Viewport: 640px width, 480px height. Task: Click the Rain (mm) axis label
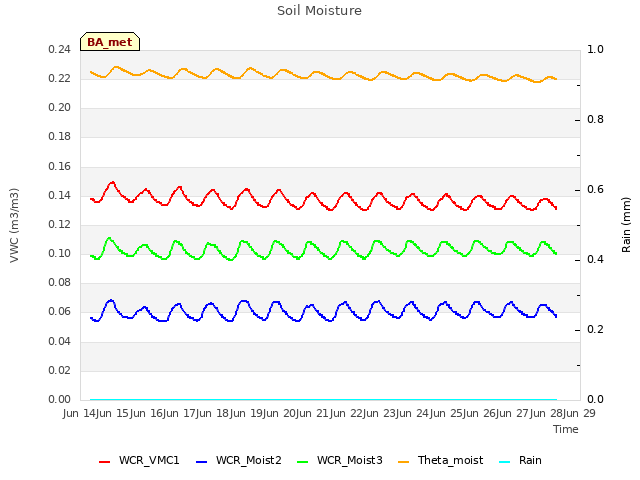pyautogui.click(x=626, y=225)
